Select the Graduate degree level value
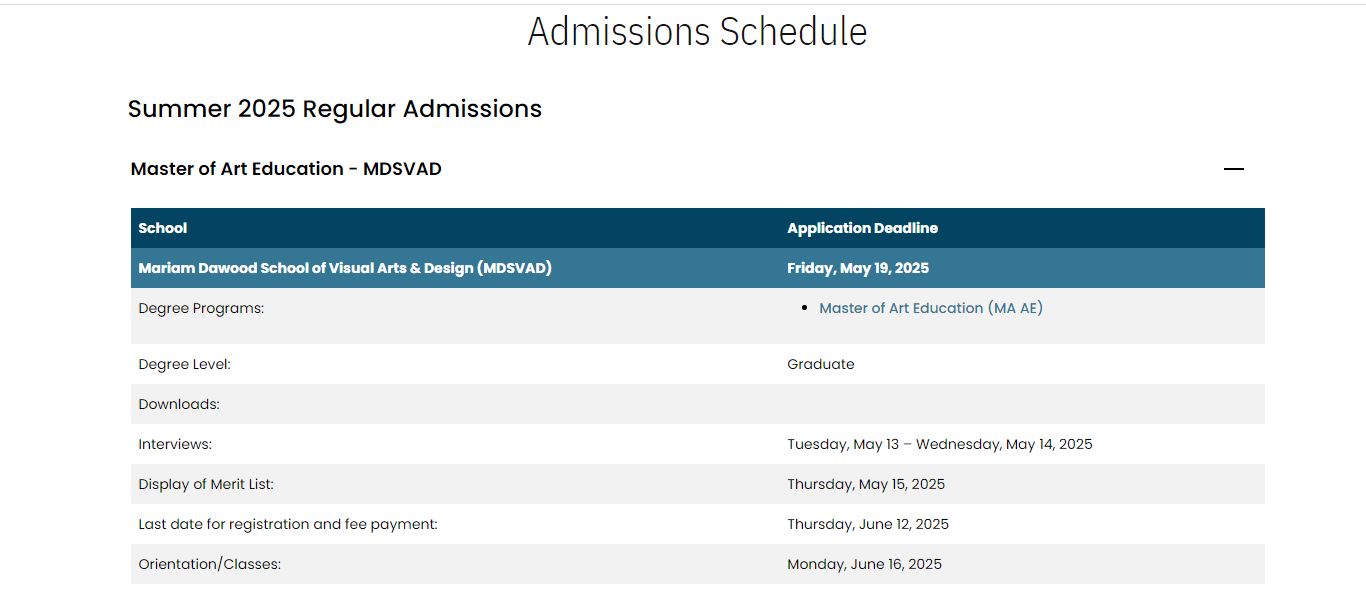Screen dimensions: 1366x616 pyautogui.click(x=821, y=364)
